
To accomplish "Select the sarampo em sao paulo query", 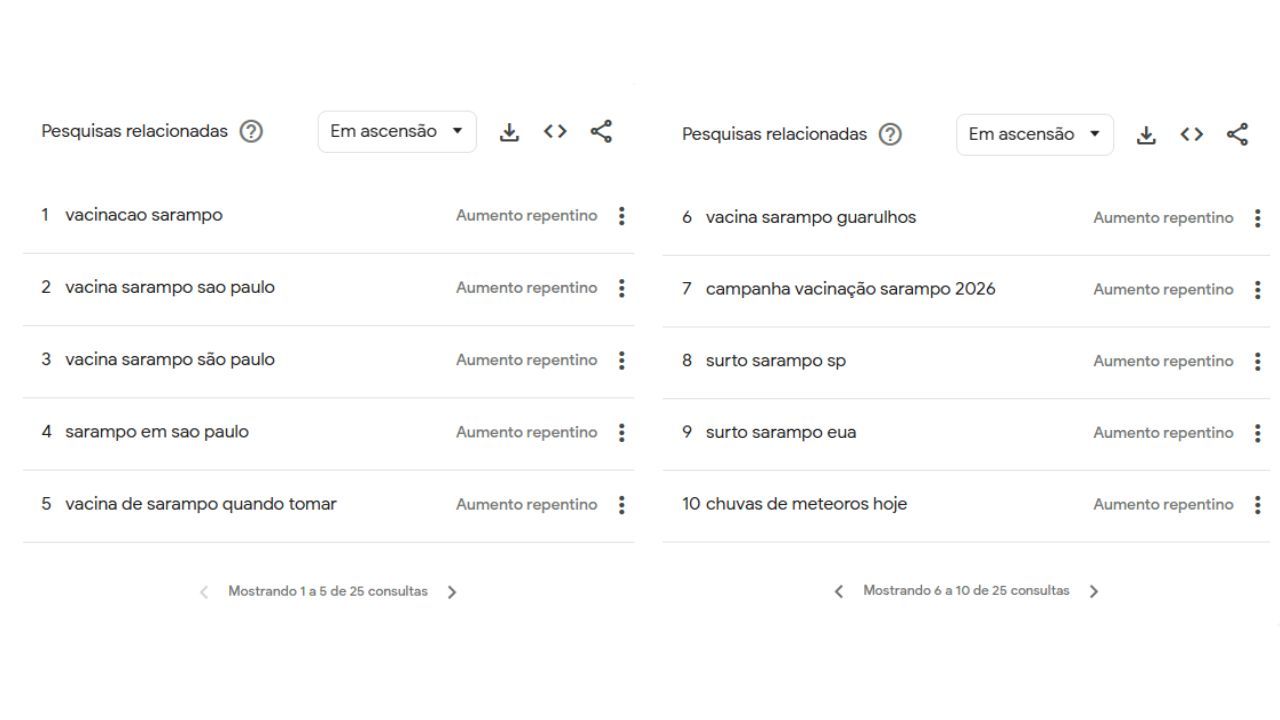I will coord(157,432).
